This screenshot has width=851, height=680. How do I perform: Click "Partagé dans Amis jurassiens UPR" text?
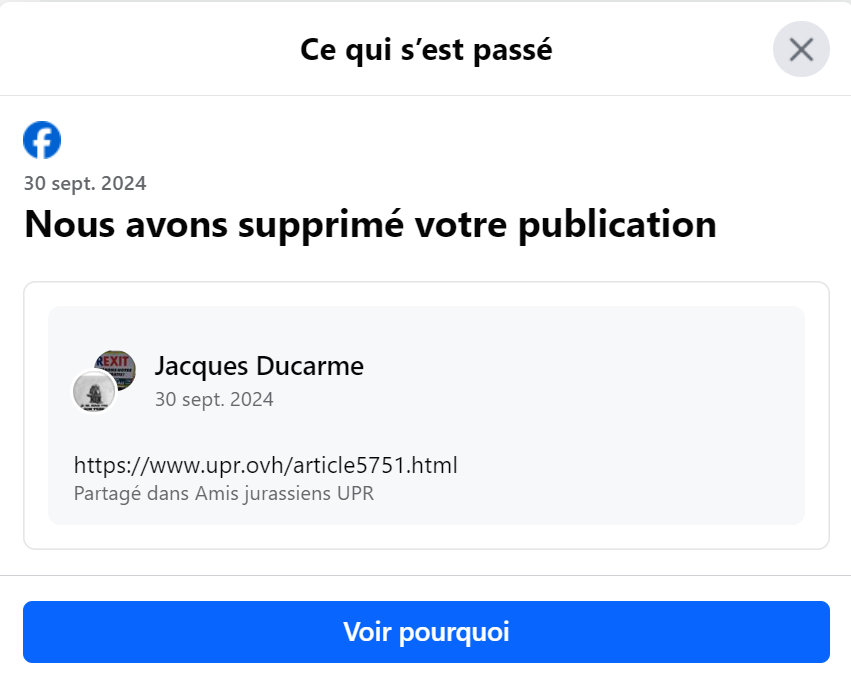(x=224, y=494)
